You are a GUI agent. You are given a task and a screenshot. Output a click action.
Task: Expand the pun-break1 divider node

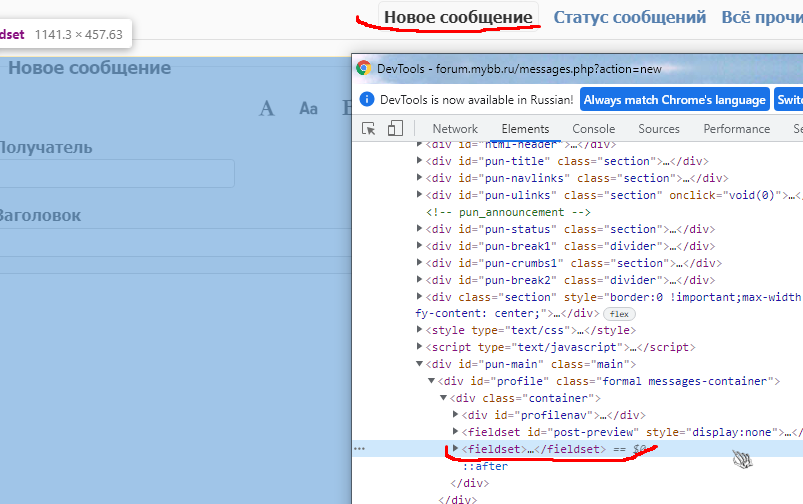[x=419, y=245]
